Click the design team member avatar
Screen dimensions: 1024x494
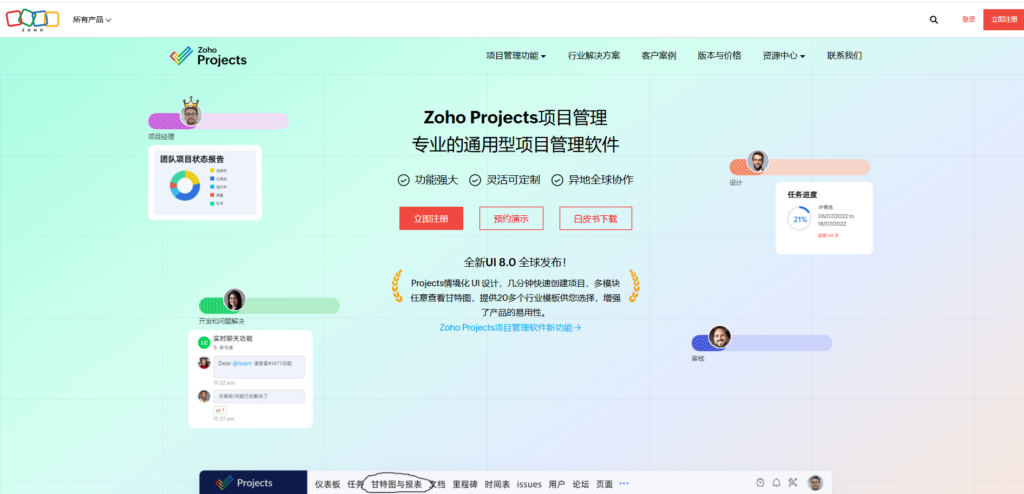[758, 161]
